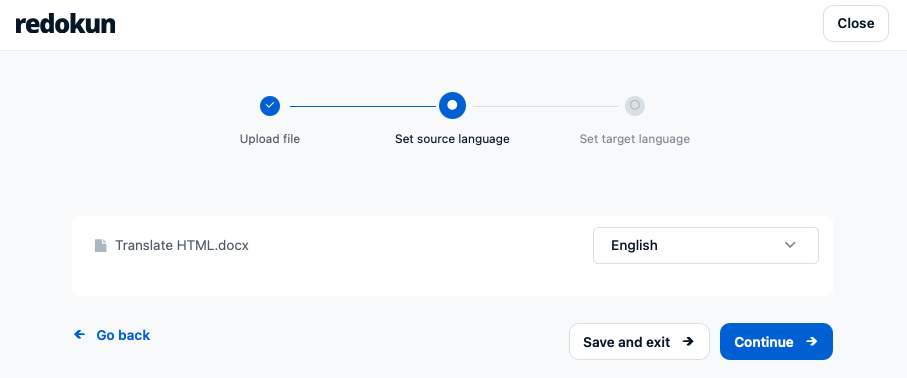Click the Translate HTML.docx file name

point(182,245)
